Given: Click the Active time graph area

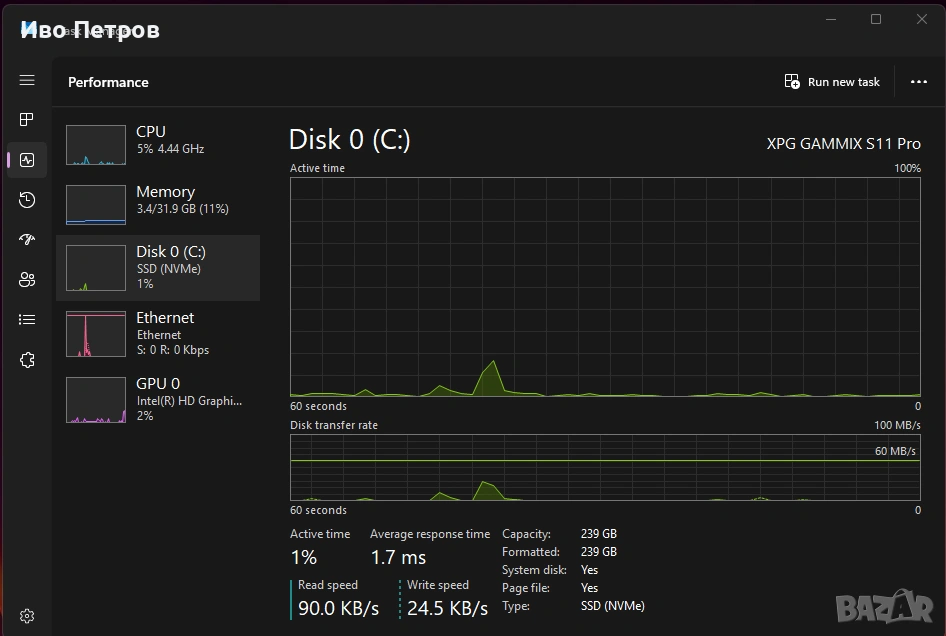Looking at the screenshot, I should click(x=605, y=287).
